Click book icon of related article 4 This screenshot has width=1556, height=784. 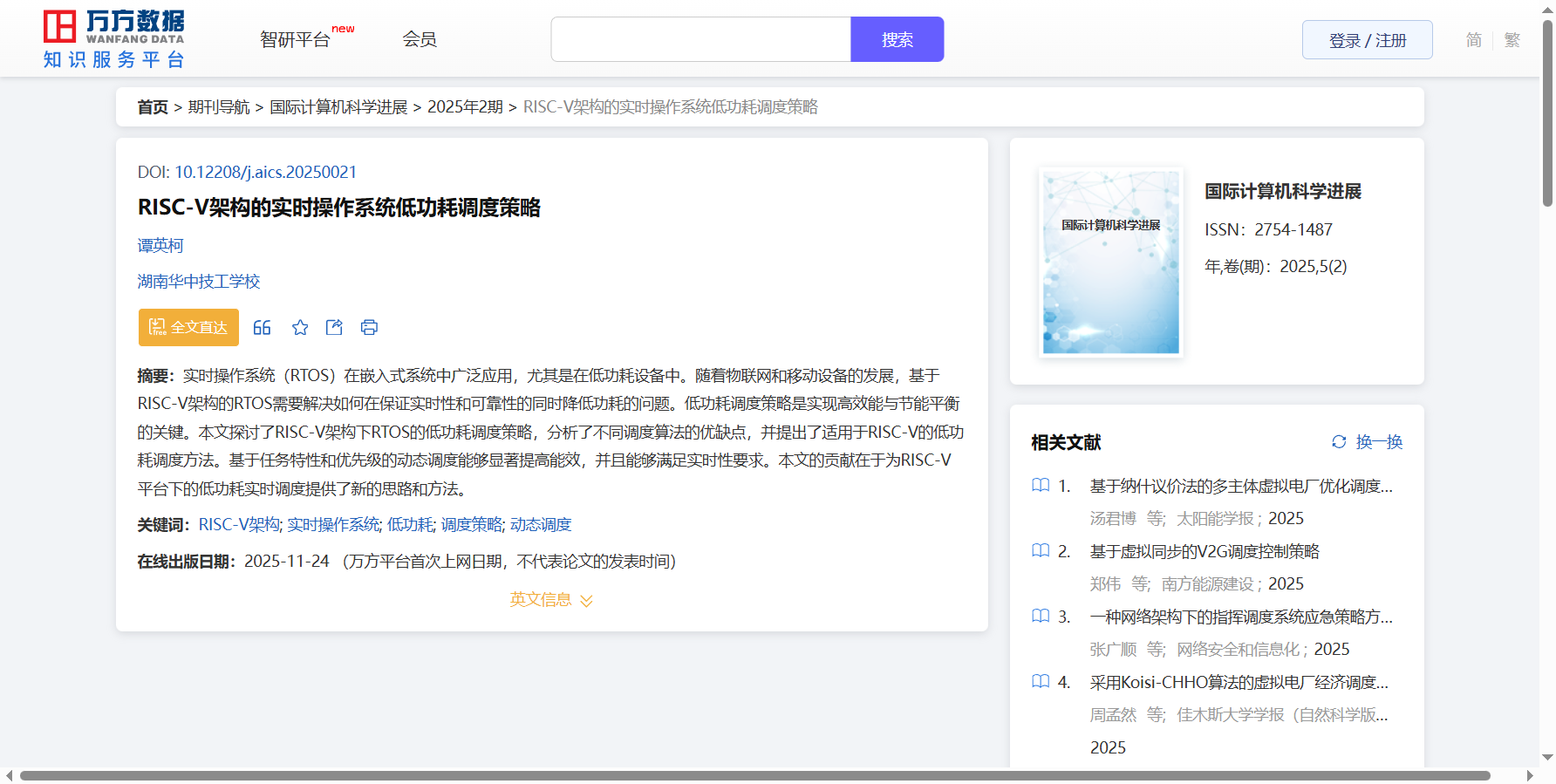(1041, 682)
